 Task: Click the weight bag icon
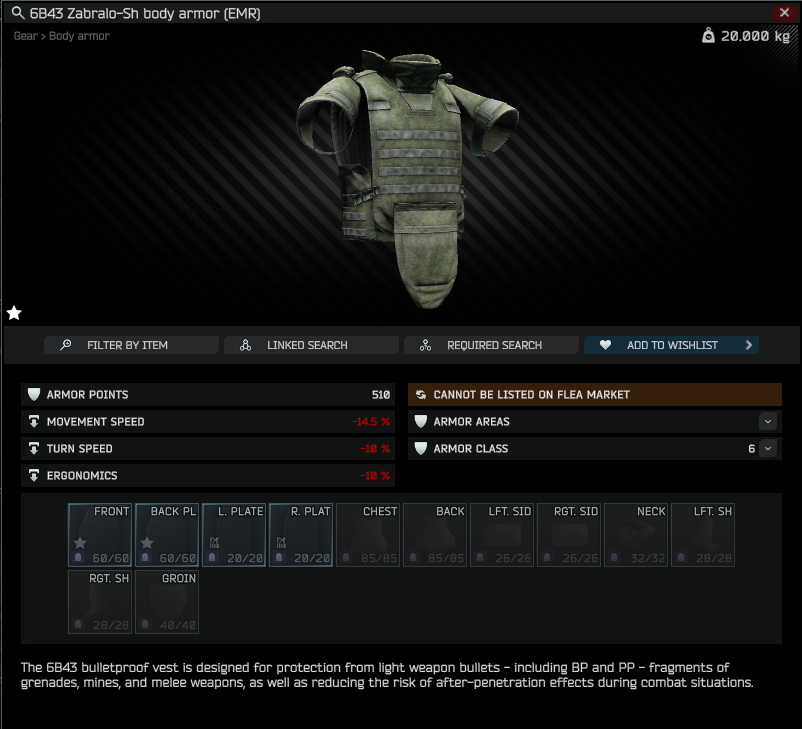click(708, 36)
